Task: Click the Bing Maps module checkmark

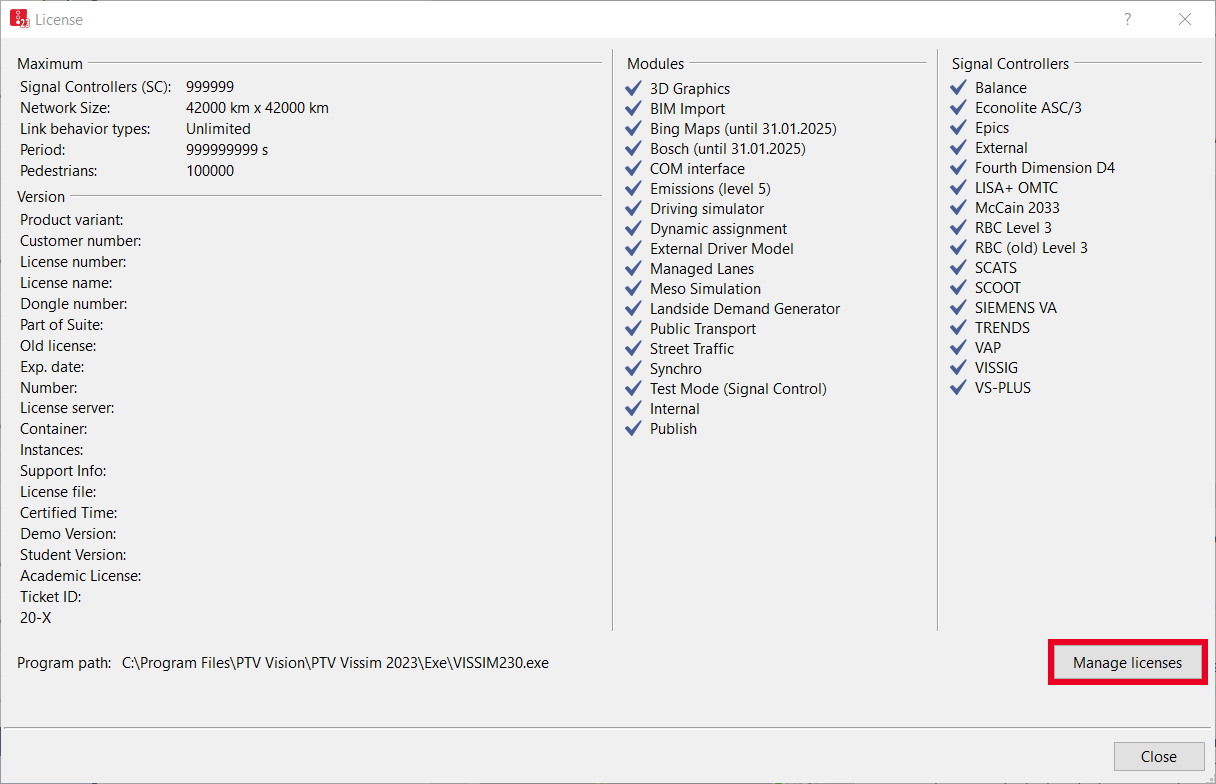Action: [x=633, y=128]
